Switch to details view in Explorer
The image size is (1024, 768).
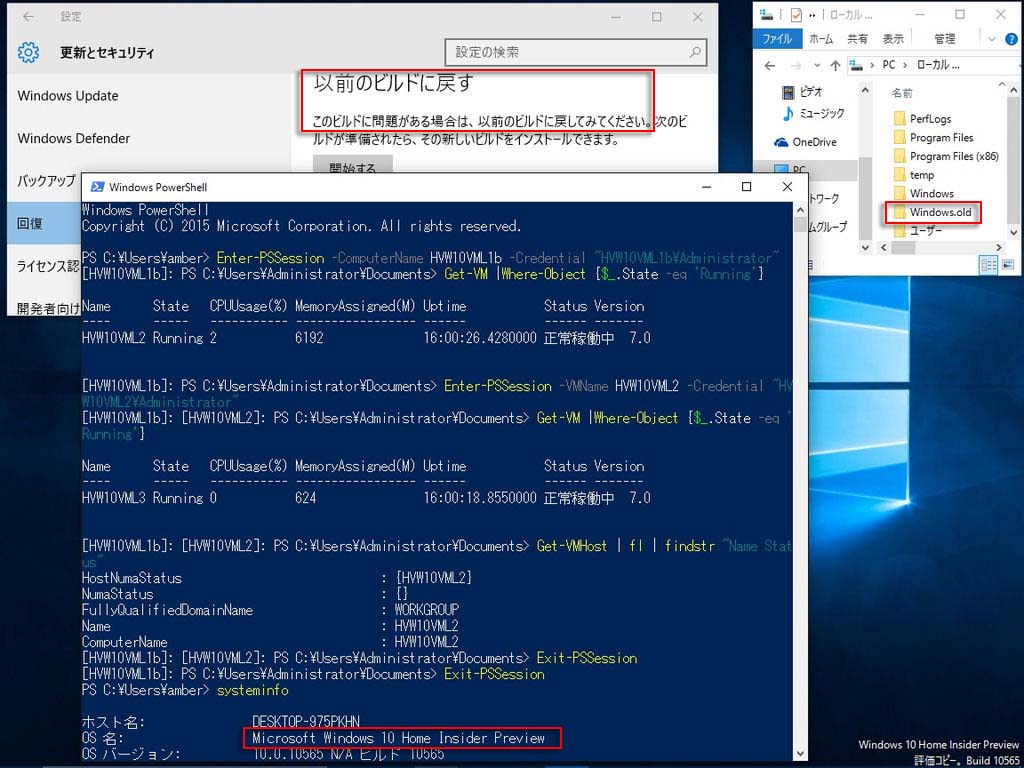pyautogui.click(x=989, y=264)
